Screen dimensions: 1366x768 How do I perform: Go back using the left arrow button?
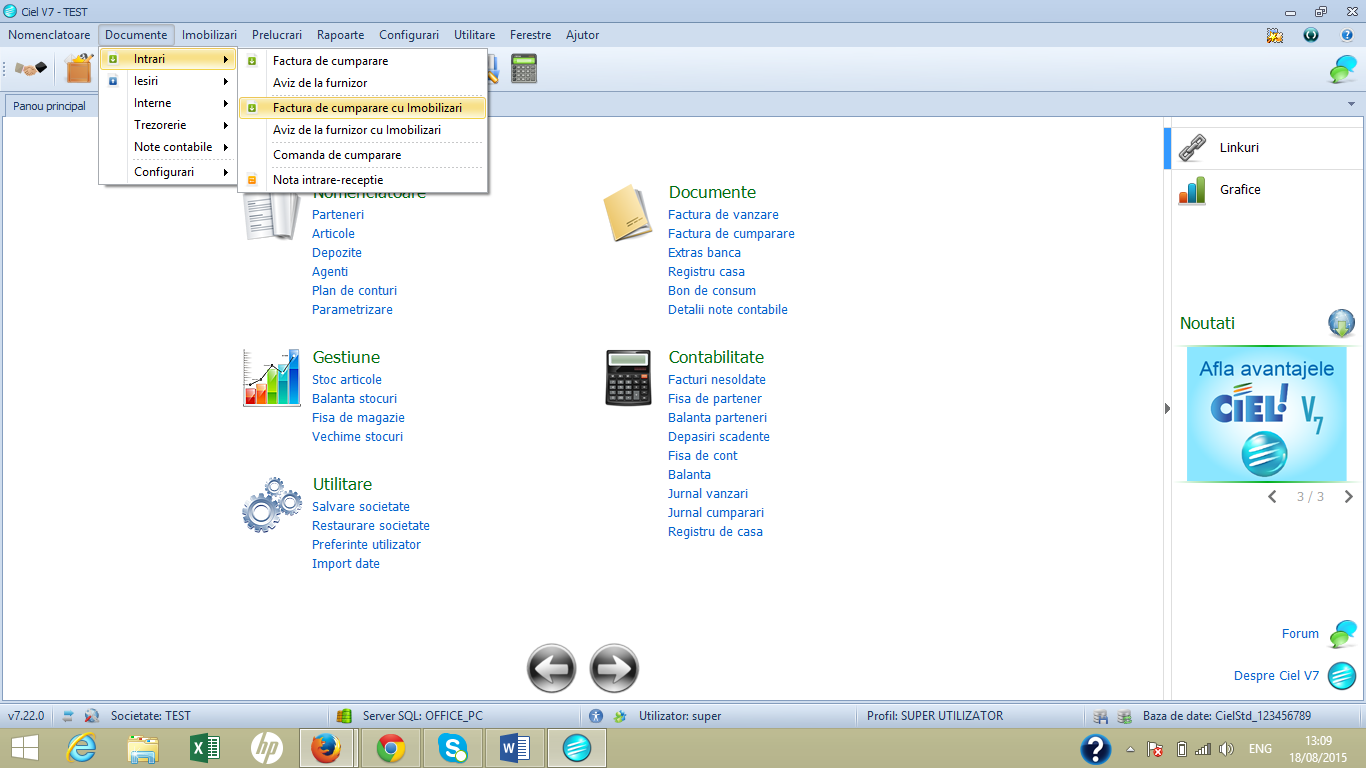tap(552, 668)
